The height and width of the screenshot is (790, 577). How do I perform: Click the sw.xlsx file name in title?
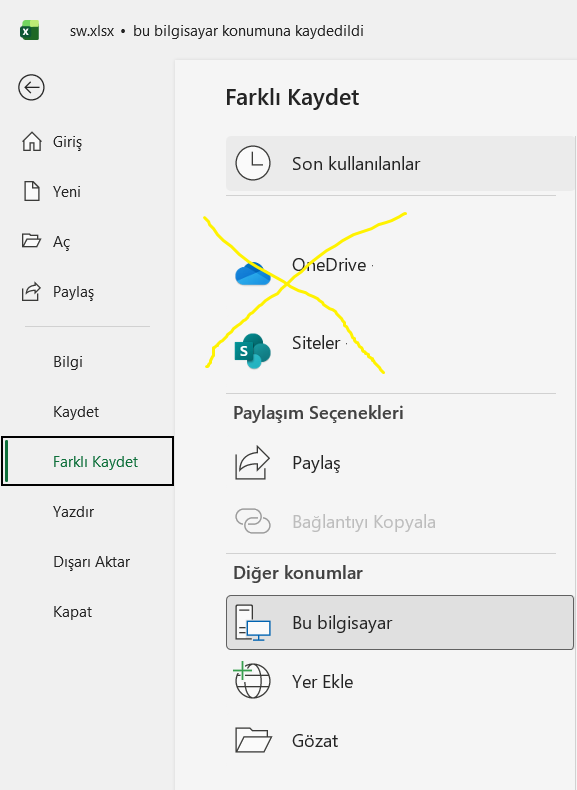[92, 31]
